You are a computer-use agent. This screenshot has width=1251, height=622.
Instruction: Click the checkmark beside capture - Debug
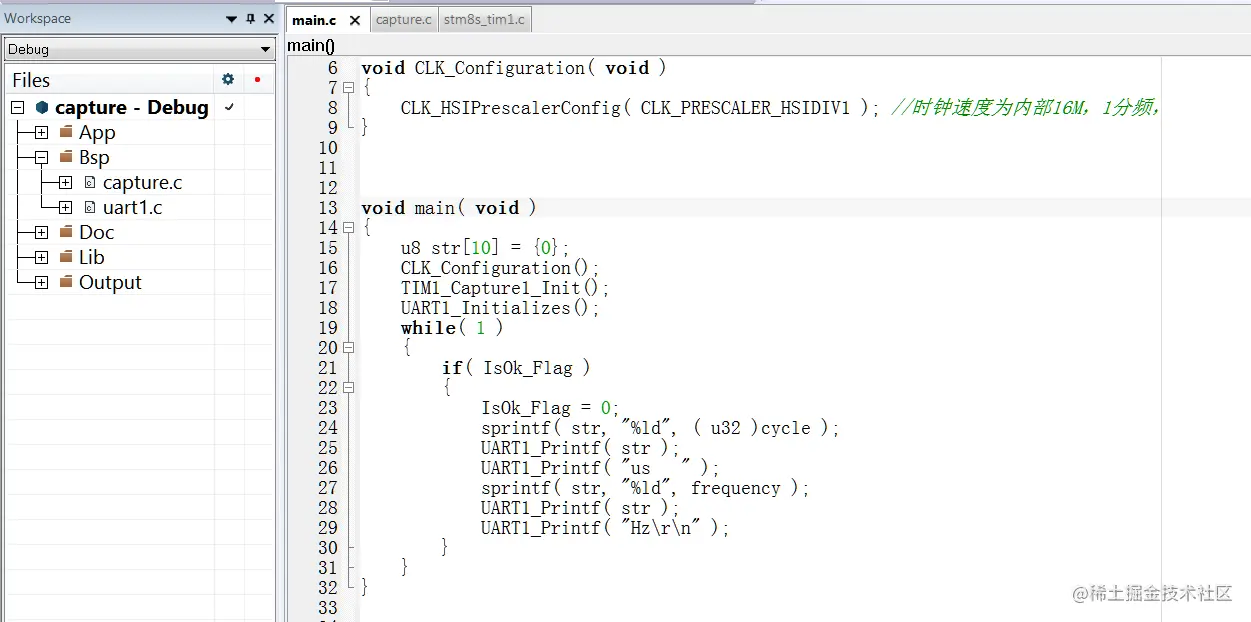click(229, 107)
